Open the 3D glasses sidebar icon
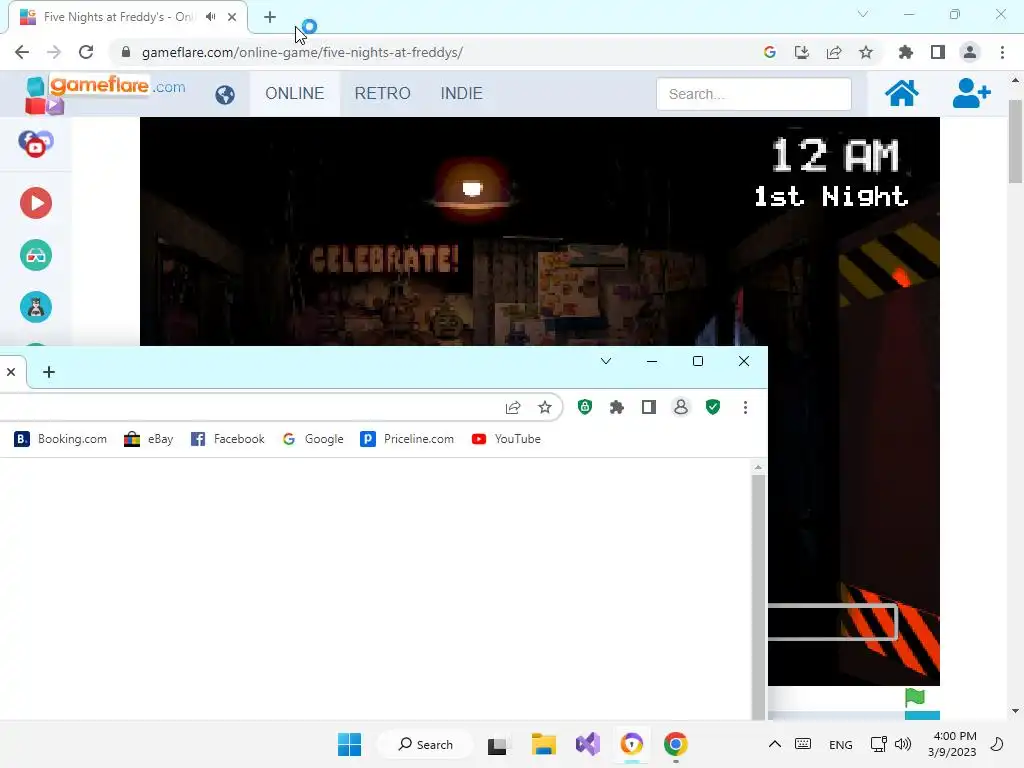 tap(36, 255)
